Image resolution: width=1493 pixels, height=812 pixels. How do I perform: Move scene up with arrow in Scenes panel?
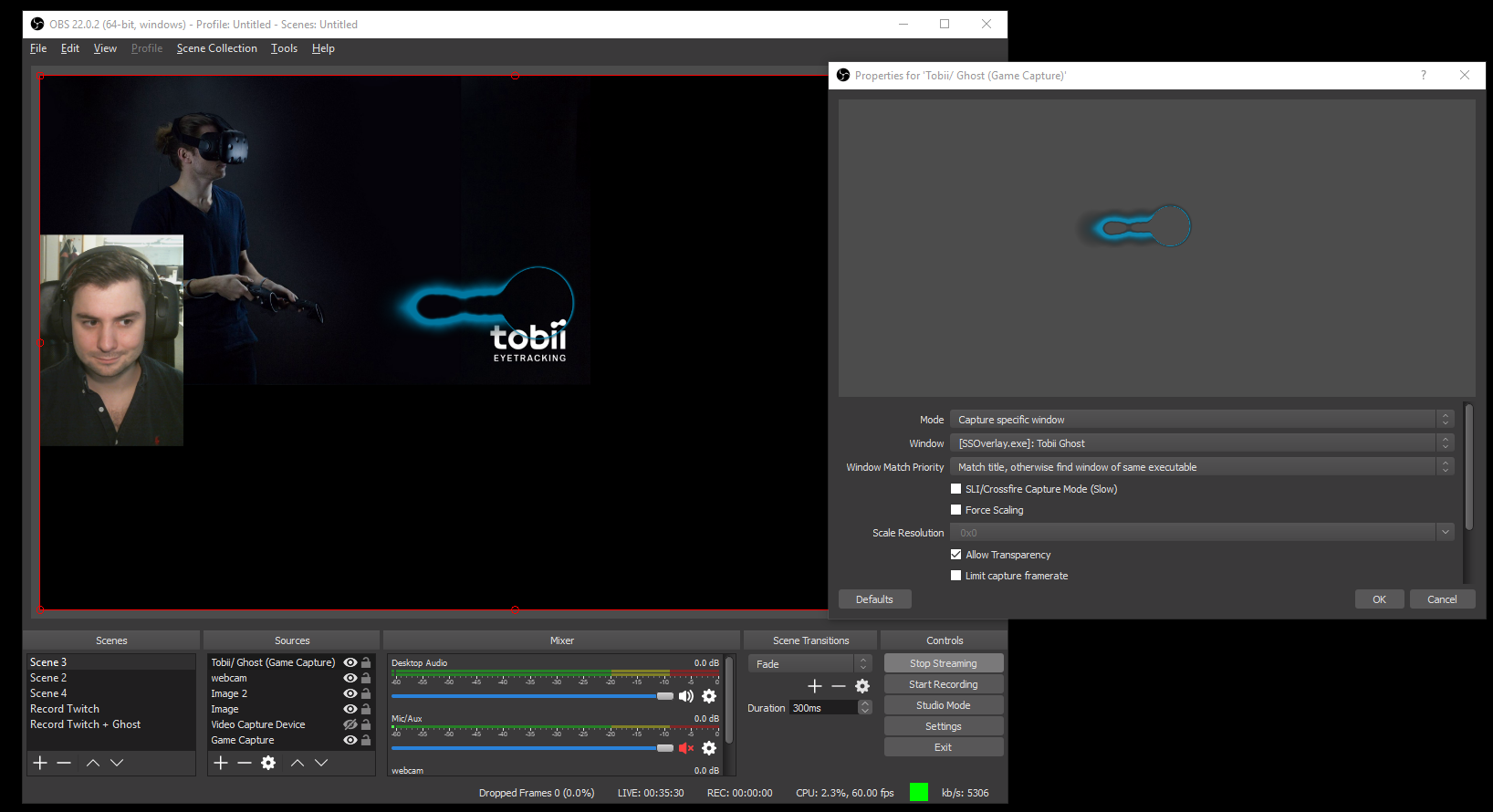[x=93, y=763]
